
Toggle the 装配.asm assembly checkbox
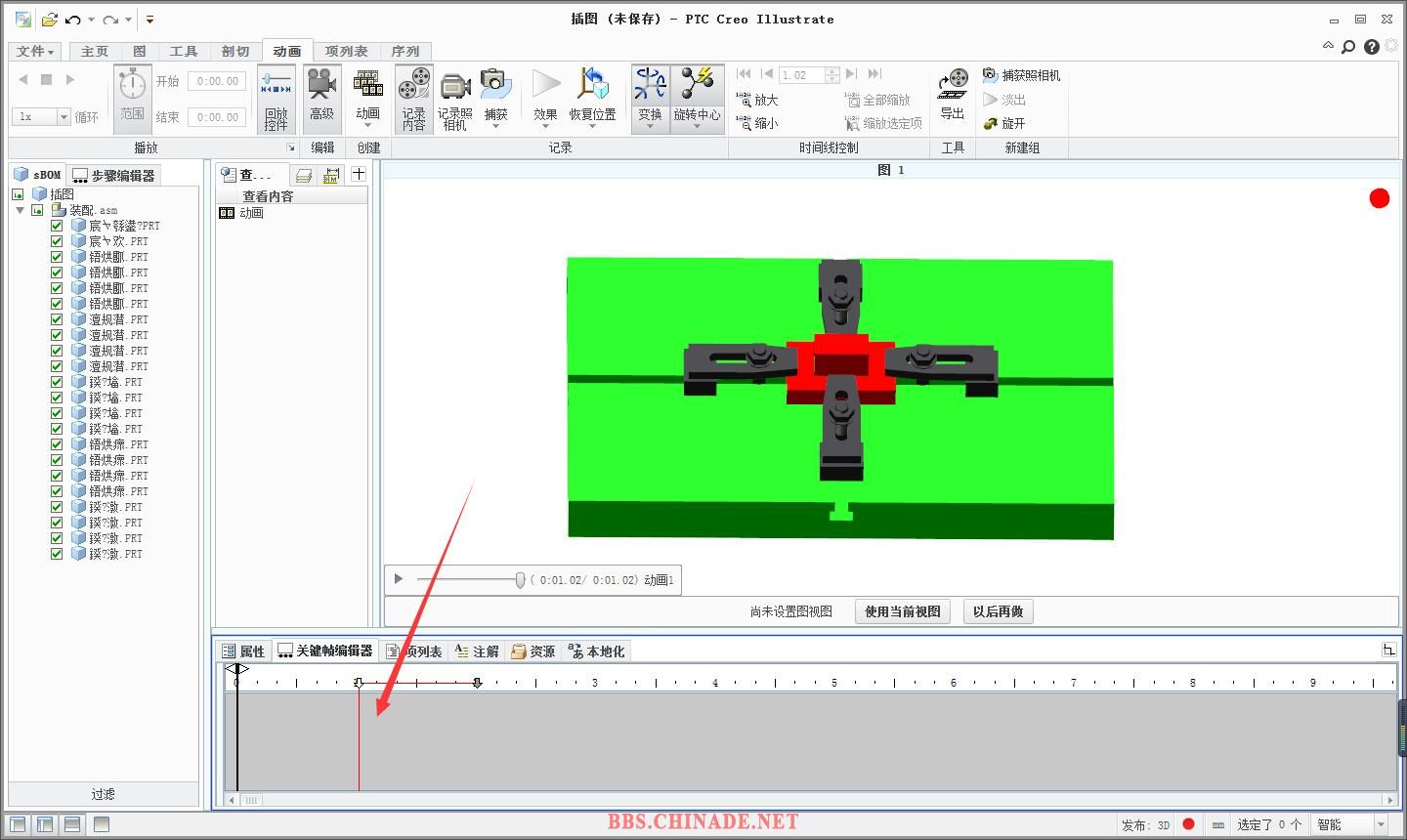(37, 210)
